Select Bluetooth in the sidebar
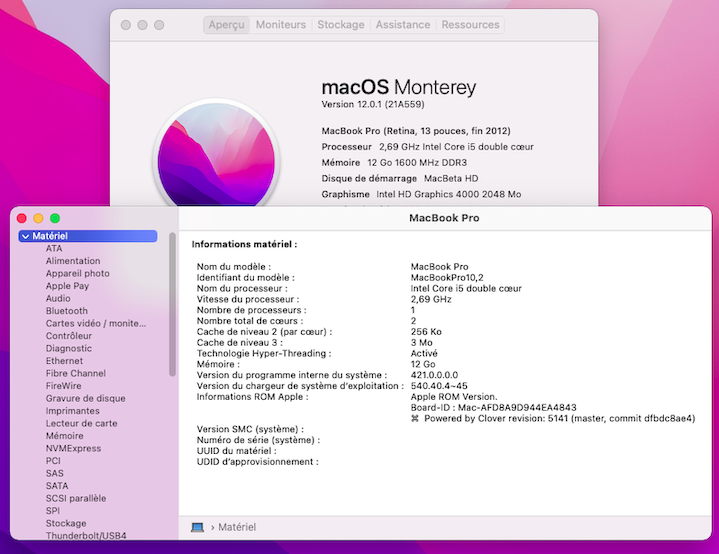719x554 pixels. [66, 311]
